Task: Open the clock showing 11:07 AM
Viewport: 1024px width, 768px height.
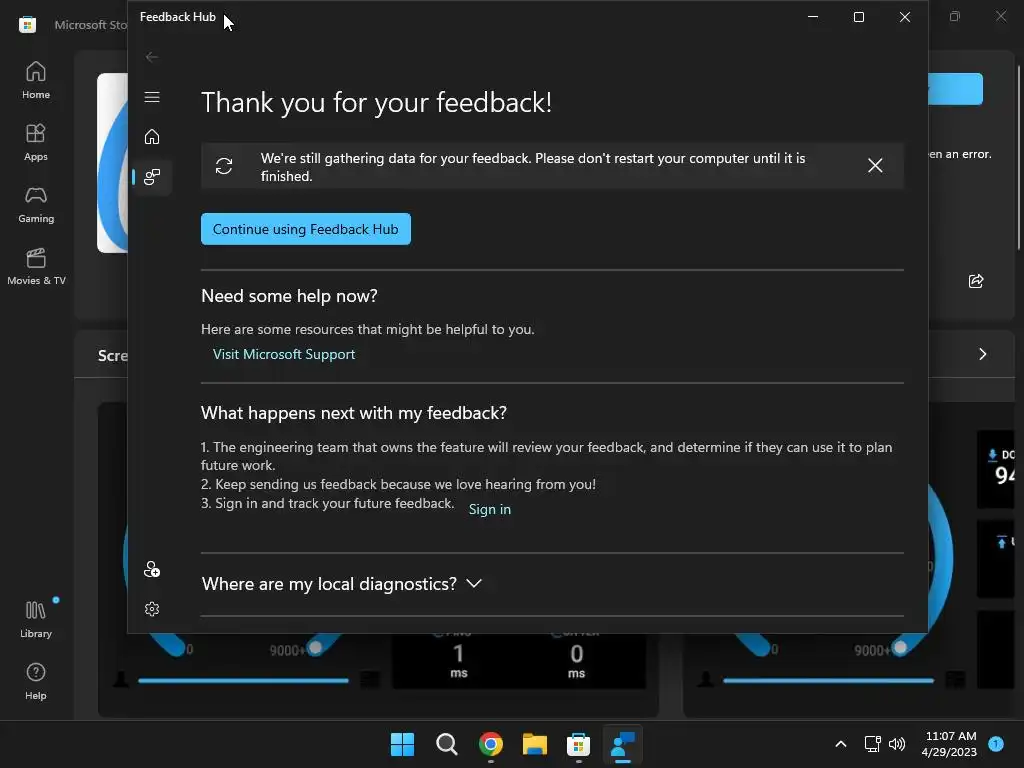Action: [x=950, y=744]
